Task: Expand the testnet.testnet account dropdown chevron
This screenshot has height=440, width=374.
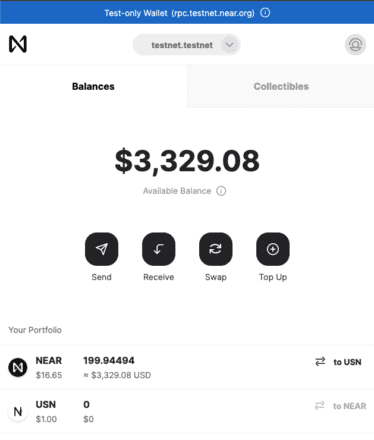Action: [x=229, y=45]
